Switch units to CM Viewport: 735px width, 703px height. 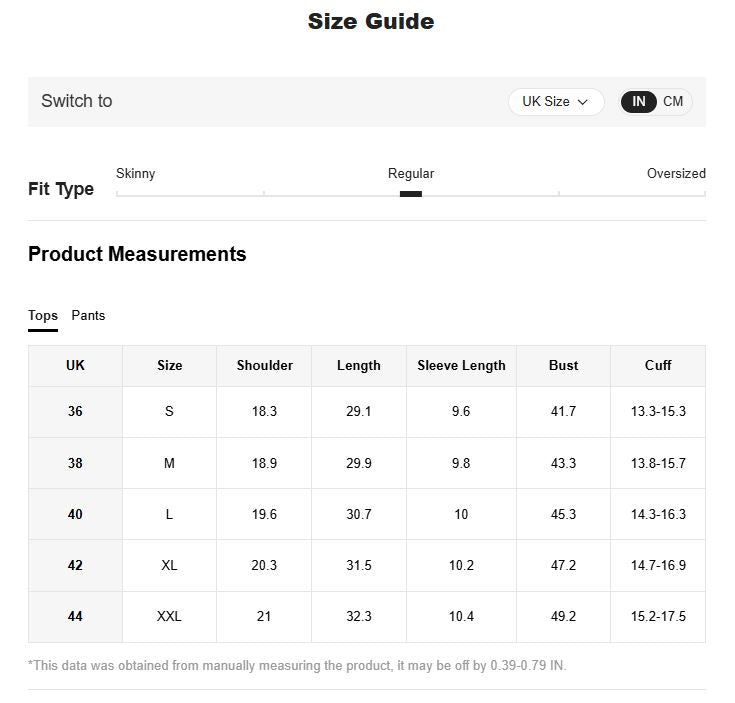(x=673, y=102)
